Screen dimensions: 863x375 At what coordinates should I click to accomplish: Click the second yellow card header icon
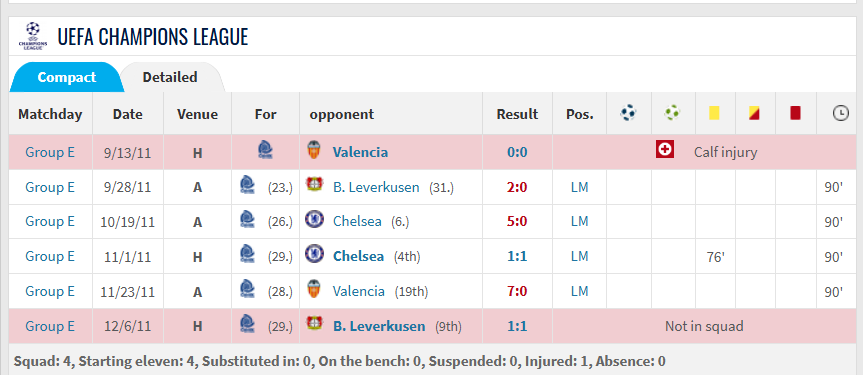(x=755, y=113)
